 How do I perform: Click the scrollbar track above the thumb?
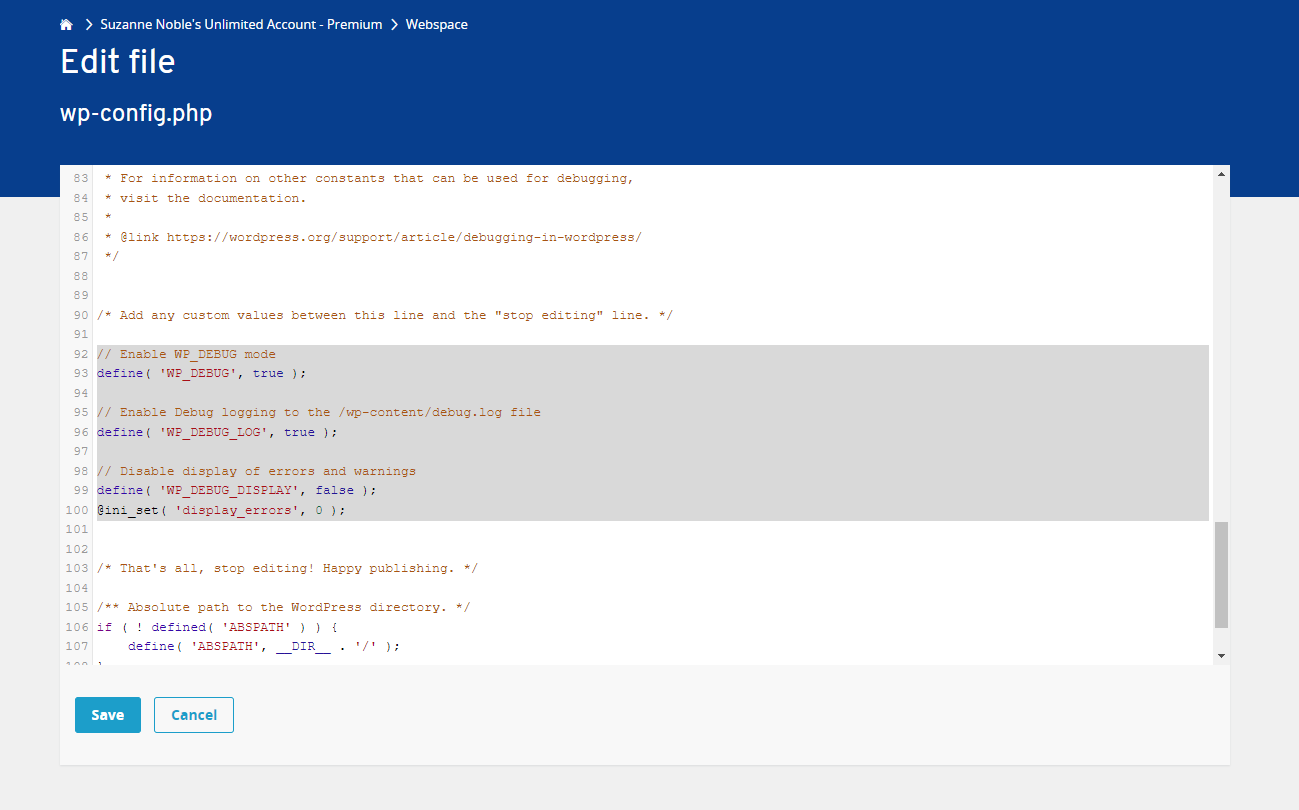(x=1221, y=350)
